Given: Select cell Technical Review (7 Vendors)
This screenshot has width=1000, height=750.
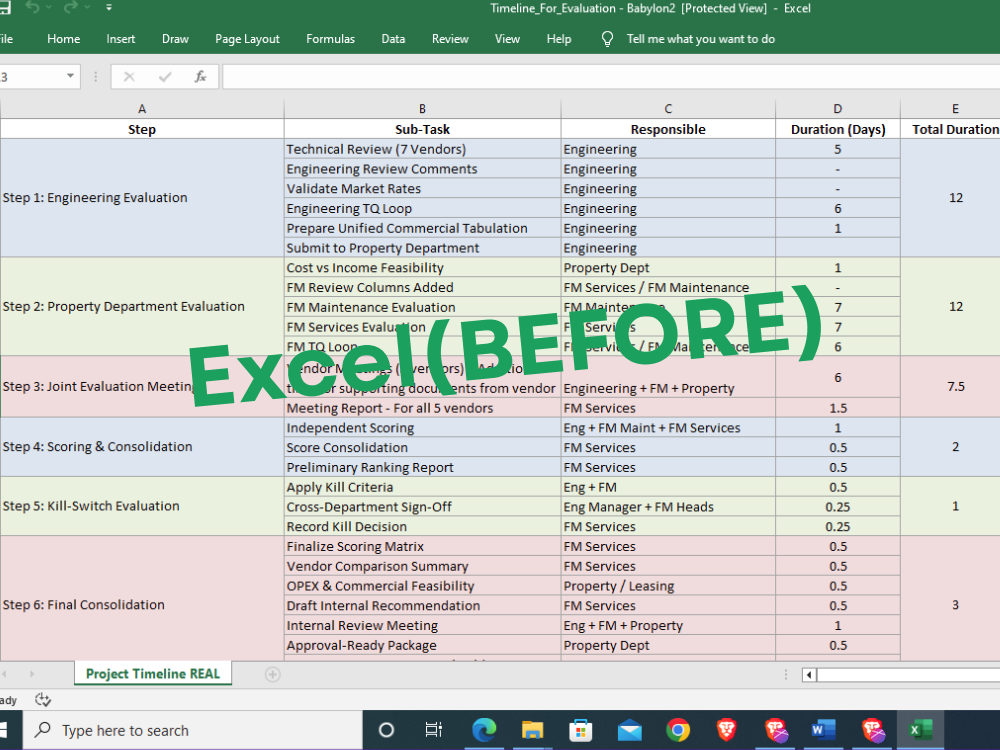Looking at the screenshot, I should point(422,149).
